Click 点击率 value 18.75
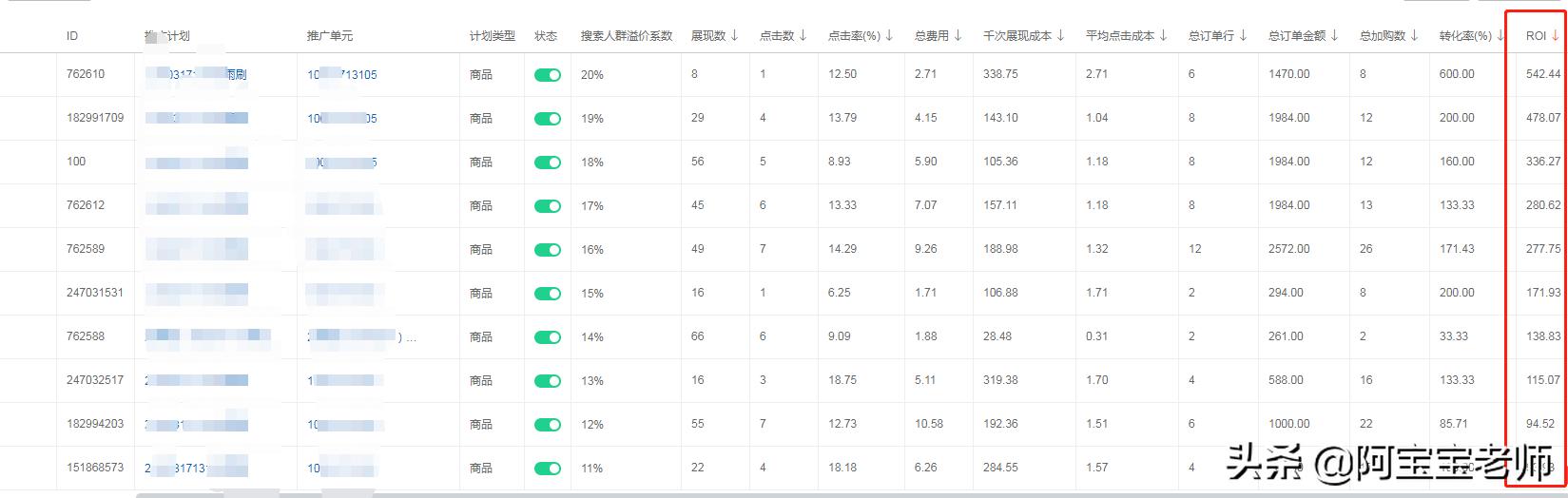 842,380
